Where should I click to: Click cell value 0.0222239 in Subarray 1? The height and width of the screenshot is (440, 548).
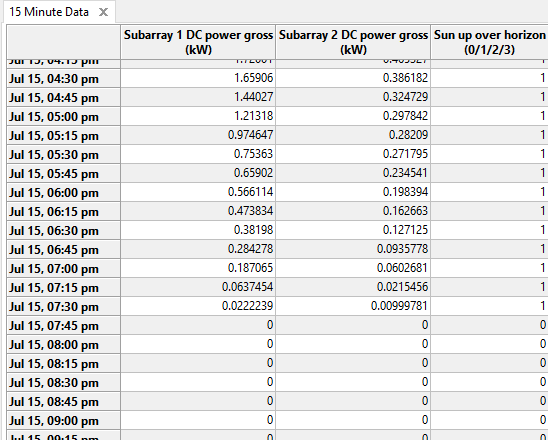(247, 305)
